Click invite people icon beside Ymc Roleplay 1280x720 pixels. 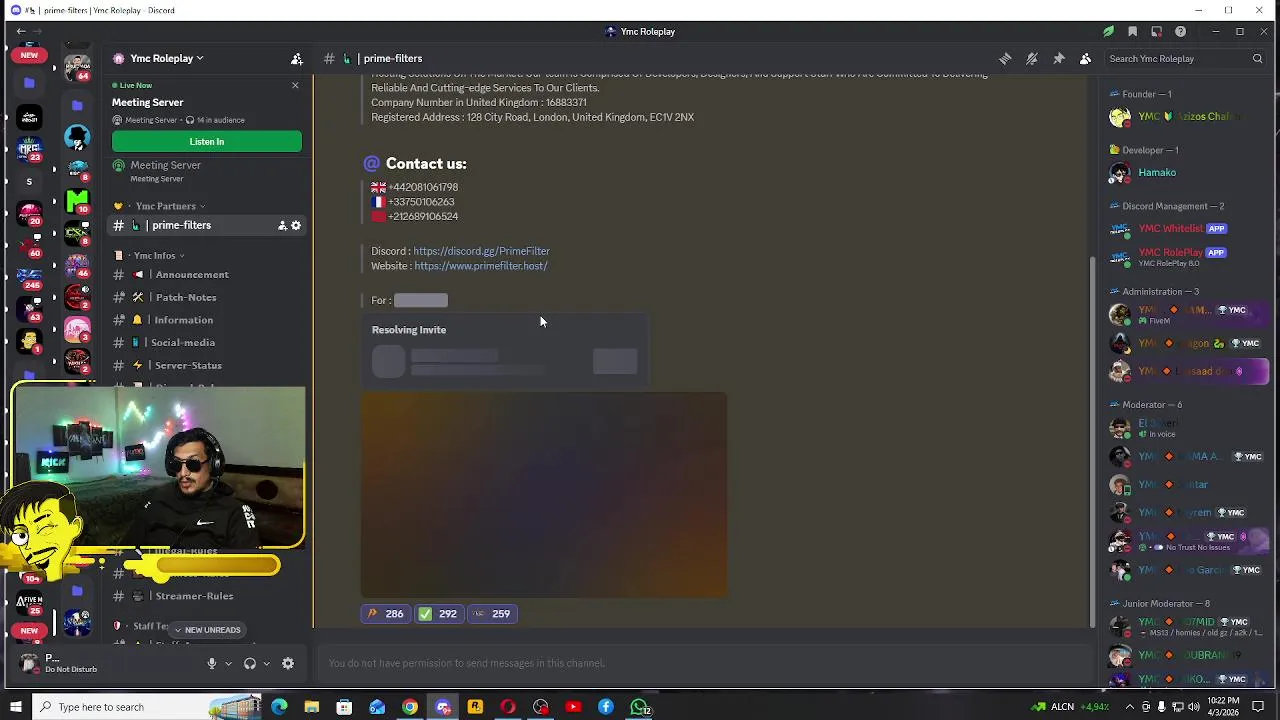click(x=296, y=58)
